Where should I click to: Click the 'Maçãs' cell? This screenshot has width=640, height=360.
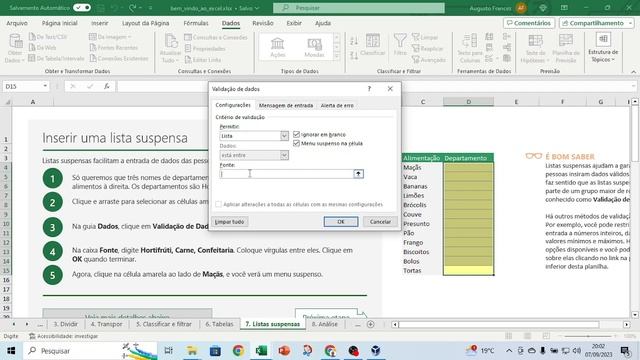click(x=422, y=167)
